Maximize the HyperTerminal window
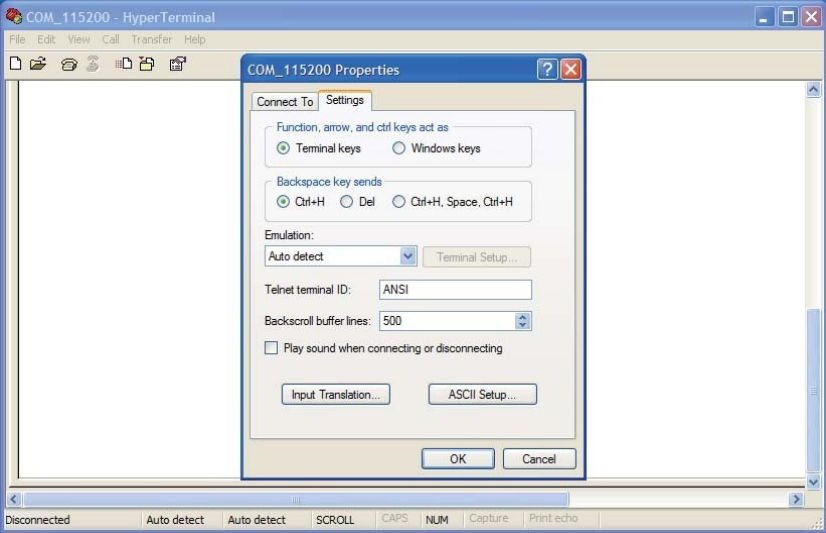 pyautogui.click(x=788, y=17)
